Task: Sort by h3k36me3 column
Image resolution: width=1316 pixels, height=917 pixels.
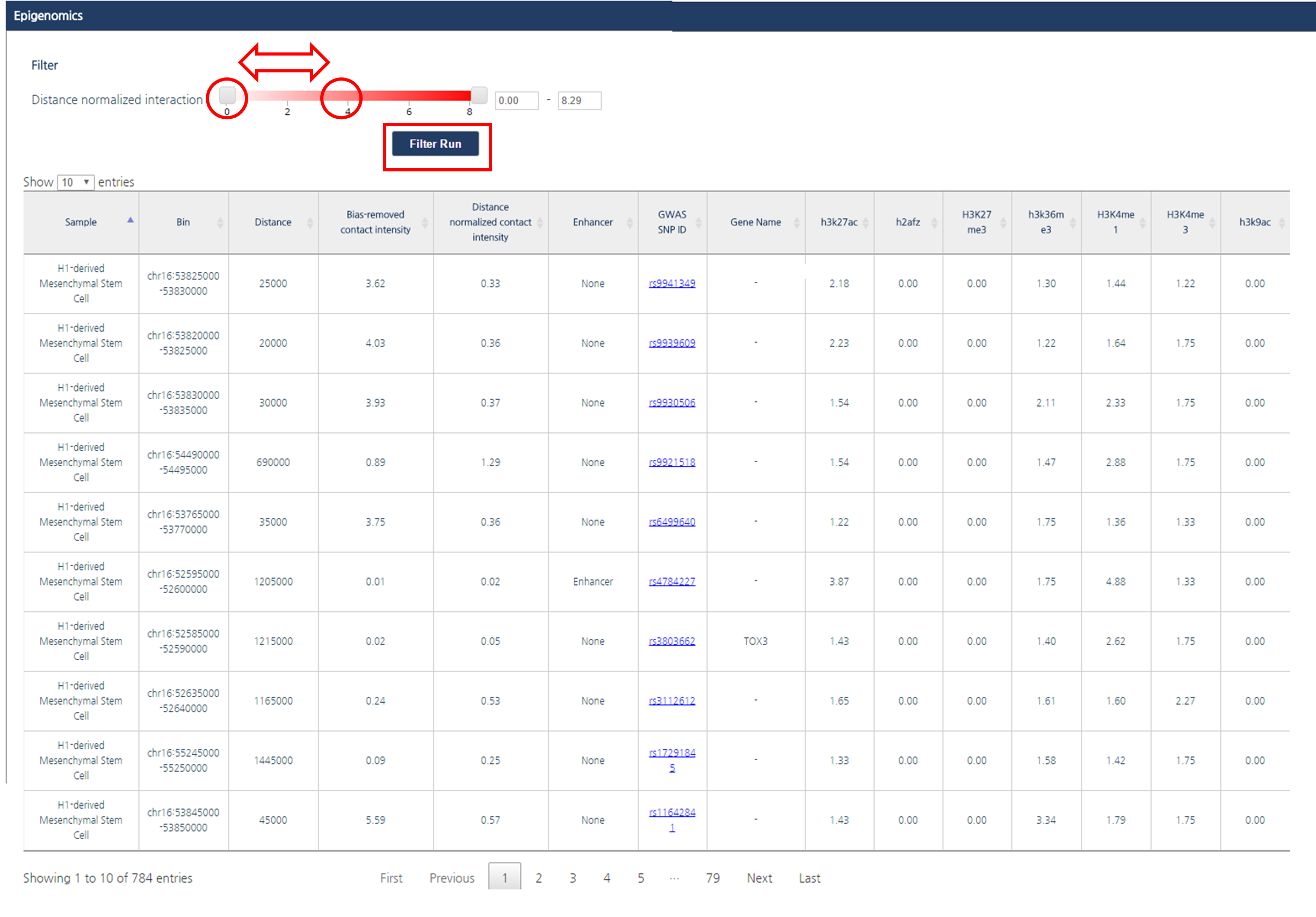Action: coord(1046,222)
